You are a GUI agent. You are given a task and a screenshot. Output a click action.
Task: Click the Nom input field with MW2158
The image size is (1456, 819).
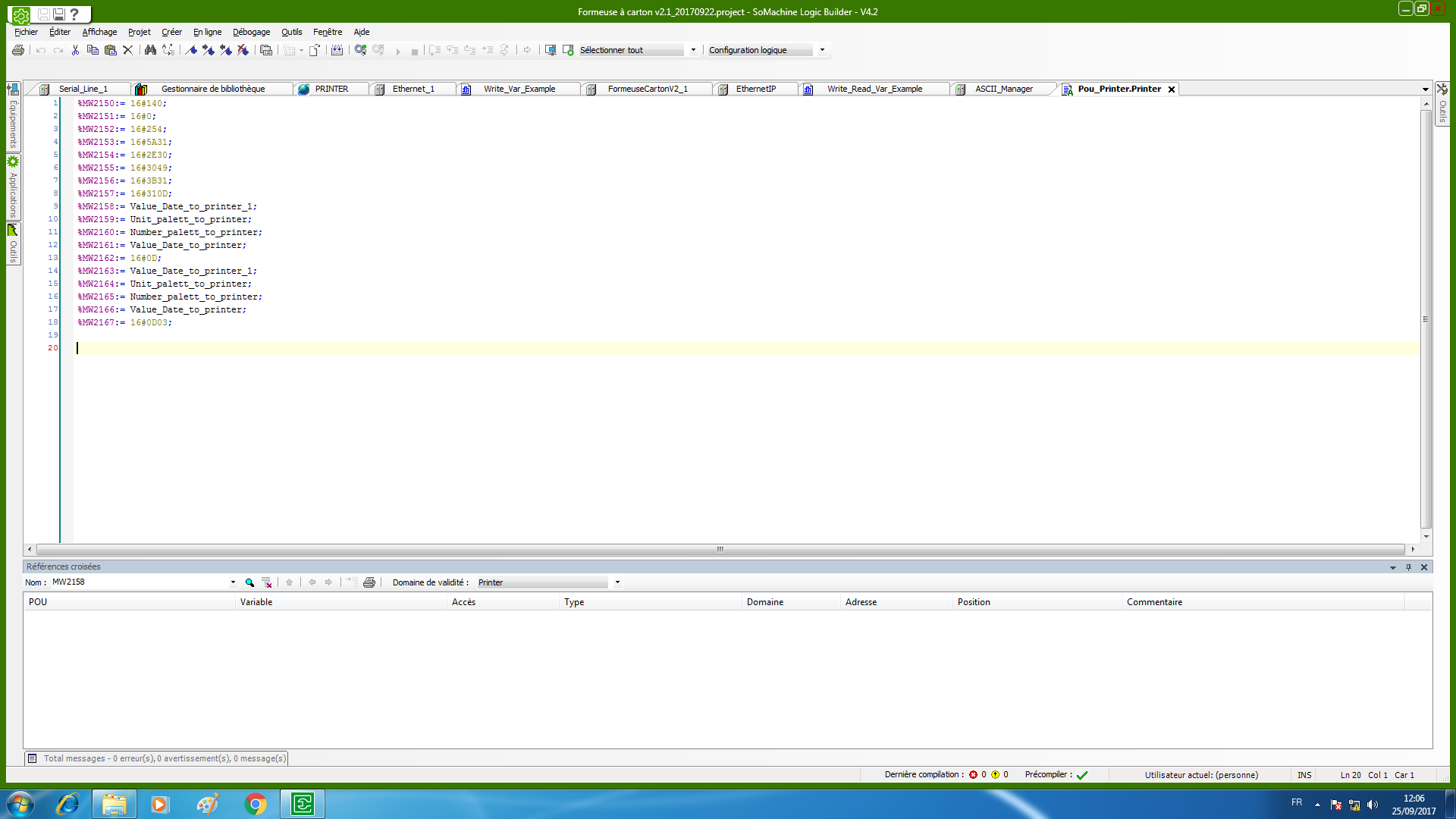point(136,582)
